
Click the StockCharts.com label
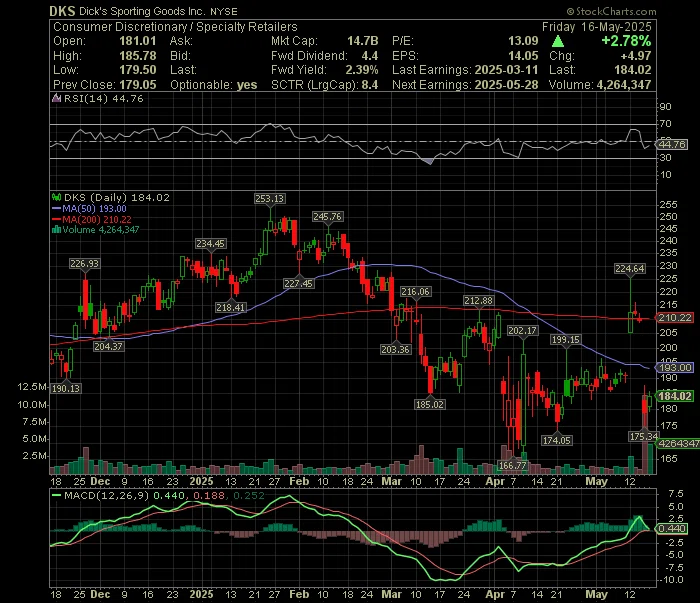pyautogui.click(x=612, y=11)
